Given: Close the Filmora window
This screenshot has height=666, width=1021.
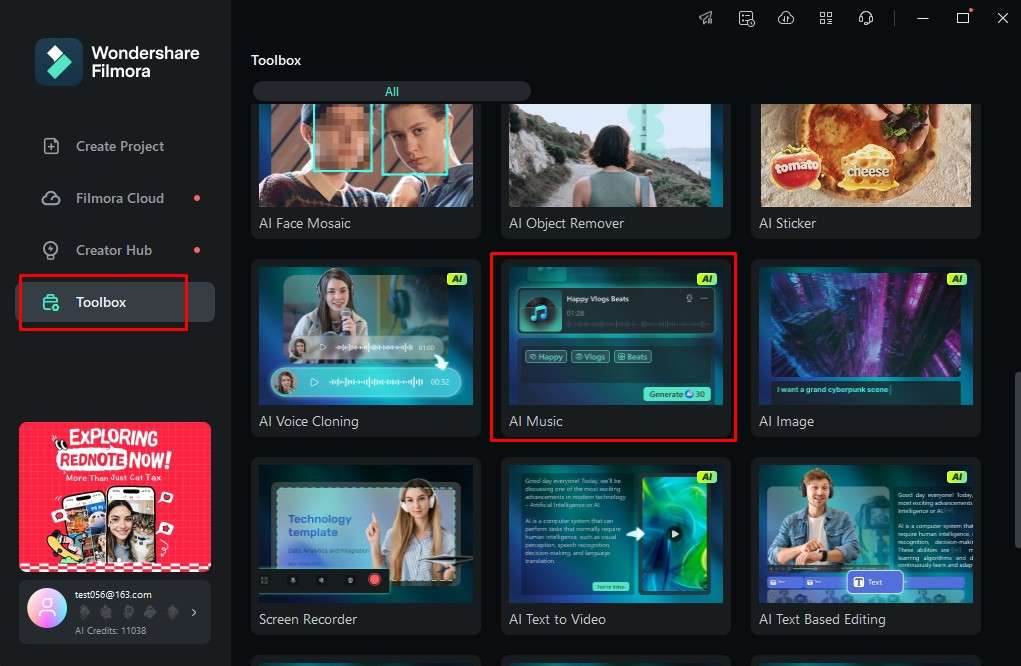Looking at the screenshot, I should [x=1003, y=18].
